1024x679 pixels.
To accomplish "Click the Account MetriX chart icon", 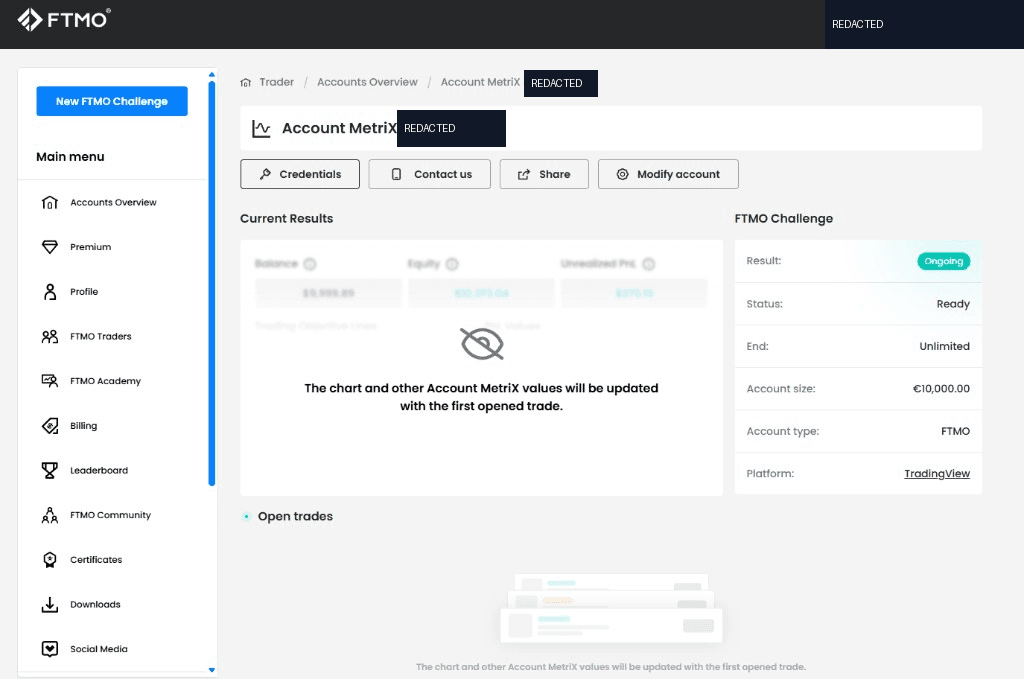I will pyautogui.click(x=261, y=129).
